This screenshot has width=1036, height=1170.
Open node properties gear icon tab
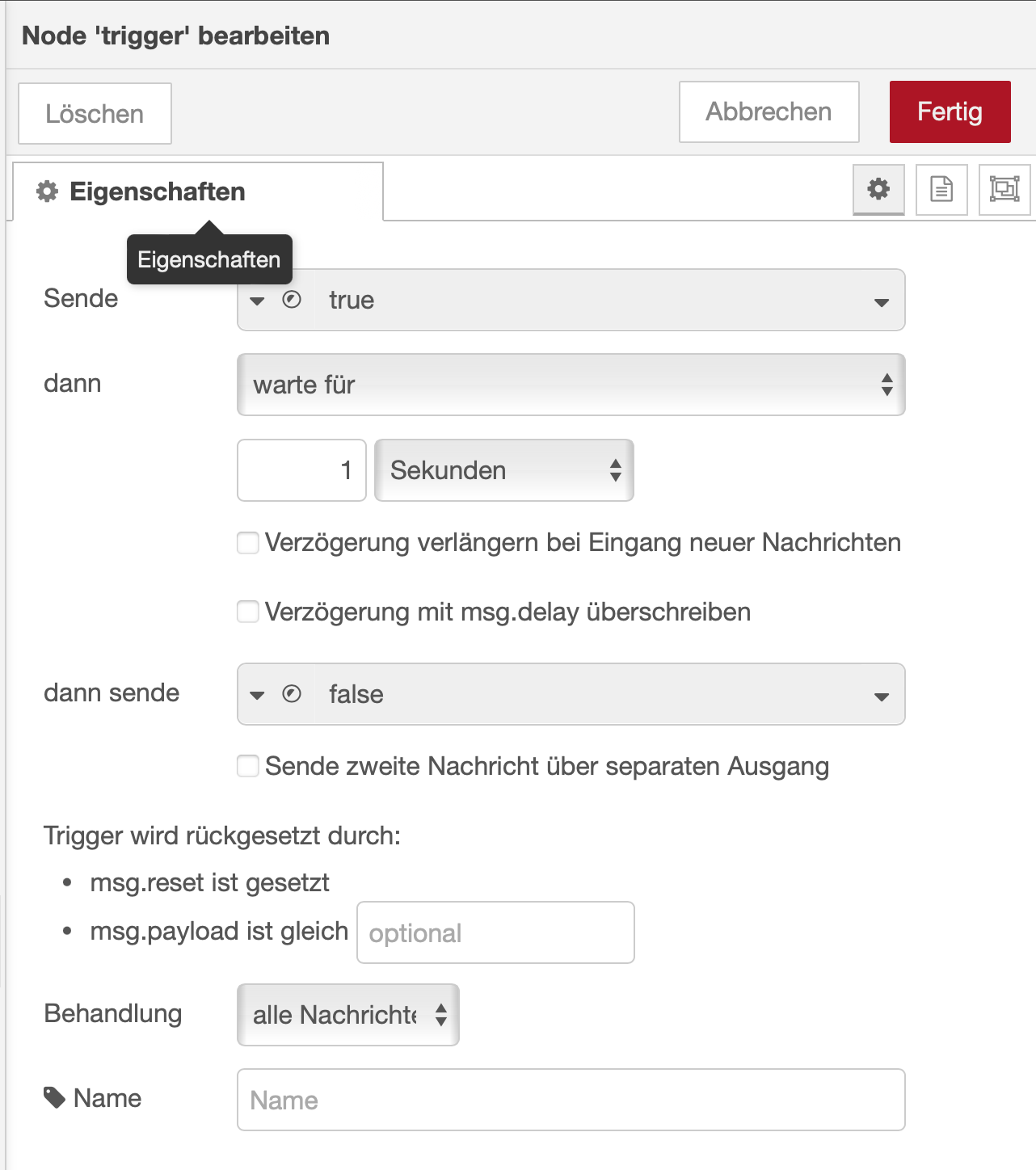point(878,189)
